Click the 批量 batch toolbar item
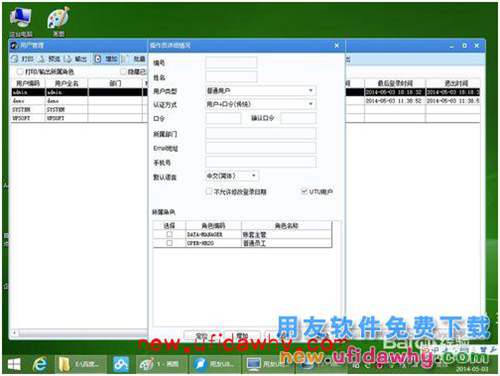 135,59
